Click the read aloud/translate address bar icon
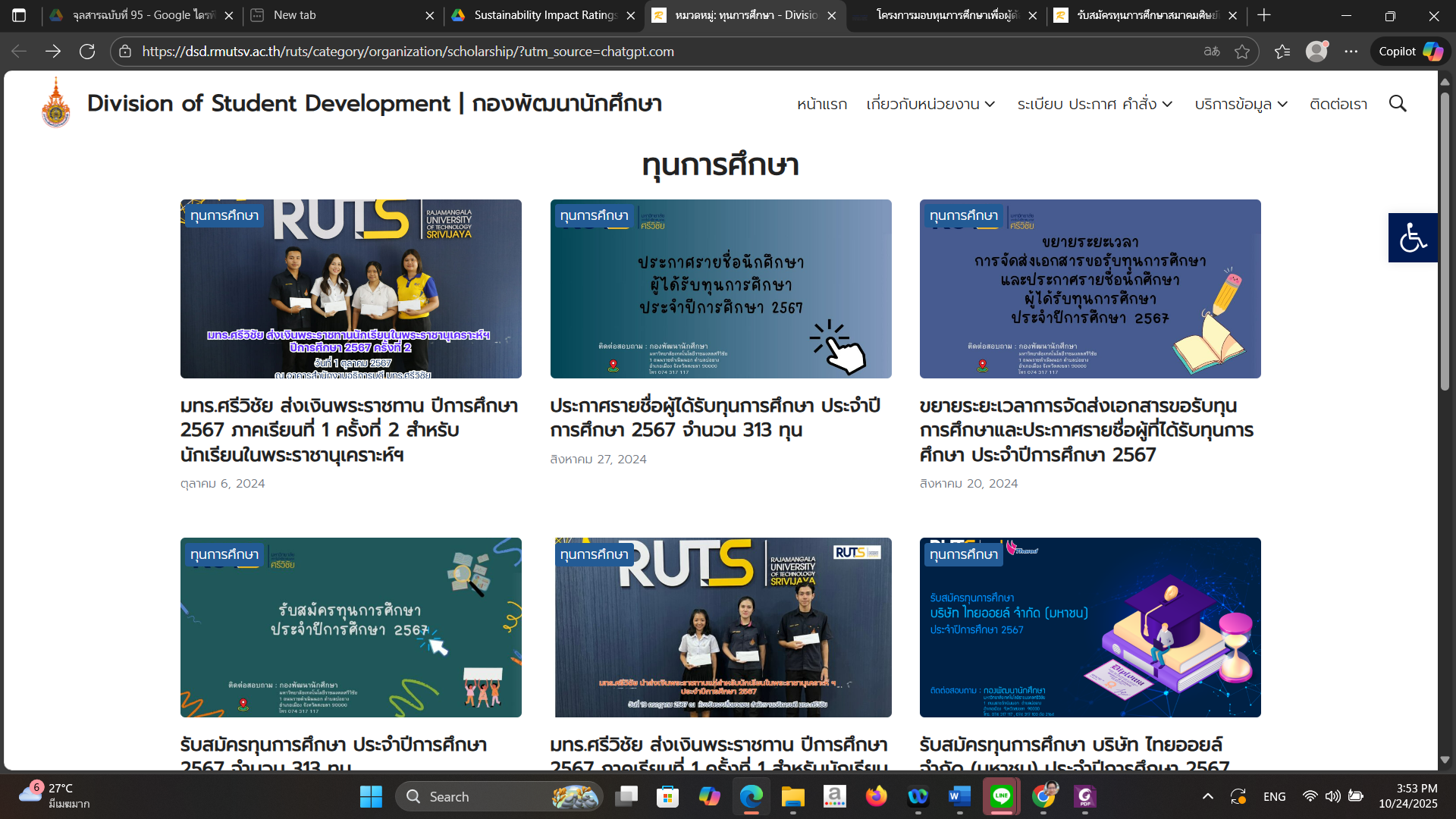The height and width of the screenshot is (819, 1456). pyautogui.click(x=1211, y=52)
